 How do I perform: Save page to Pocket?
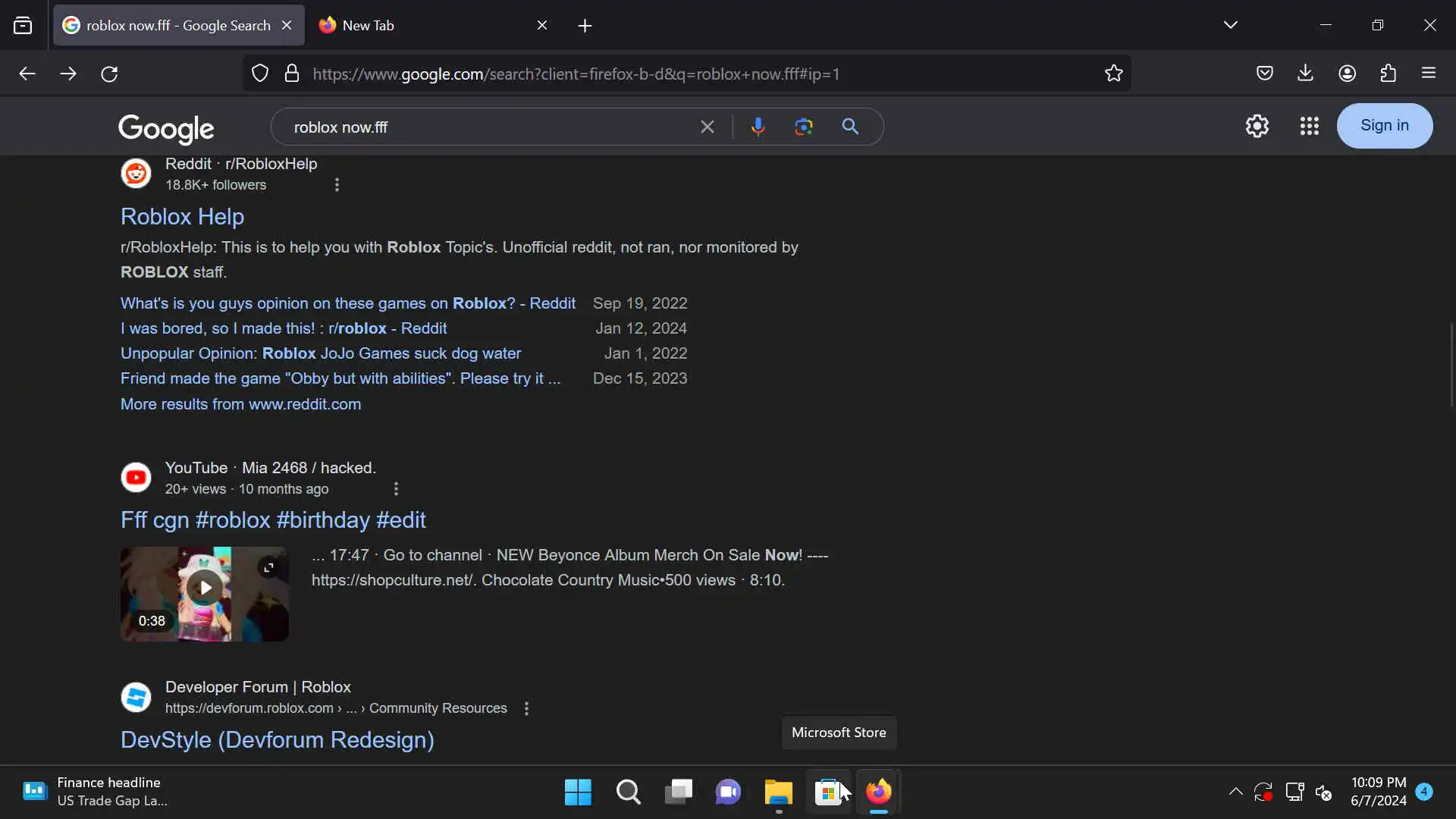pyautogui.click(x=1264, y=74)
